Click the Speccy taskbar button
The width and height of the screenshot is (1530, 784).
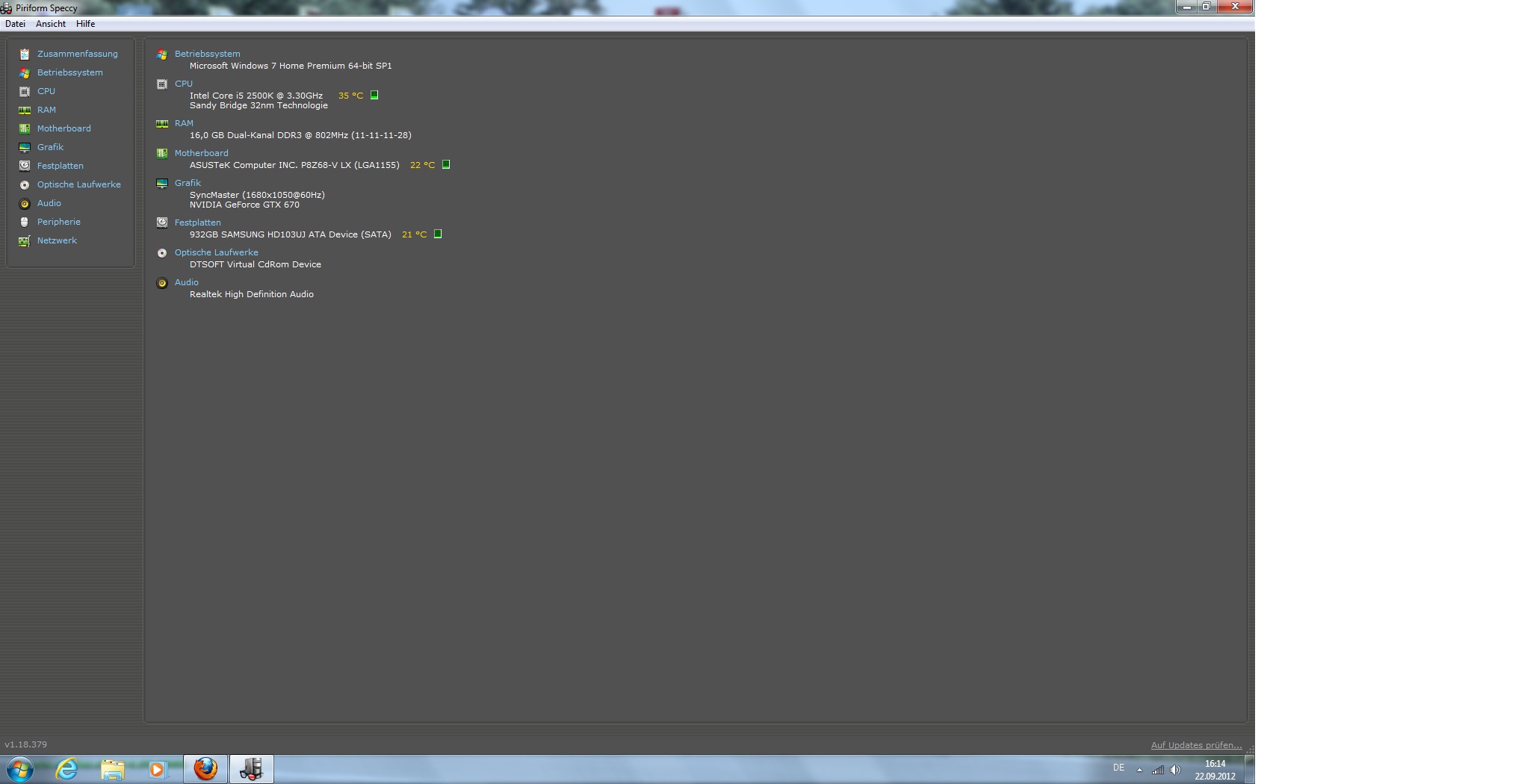click(252, 769)
